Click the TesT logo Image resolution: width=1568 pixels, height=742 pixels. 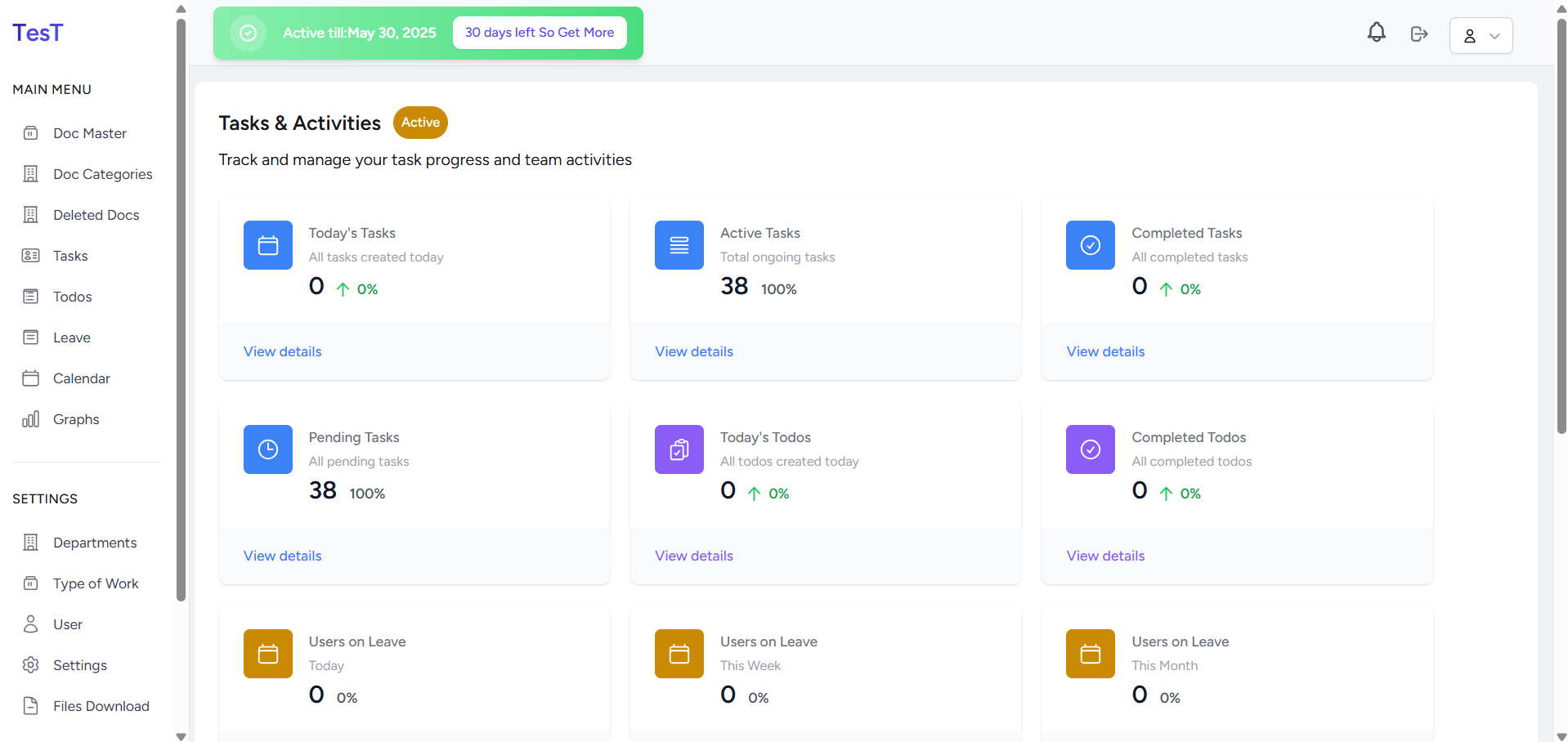coord(38,33)
